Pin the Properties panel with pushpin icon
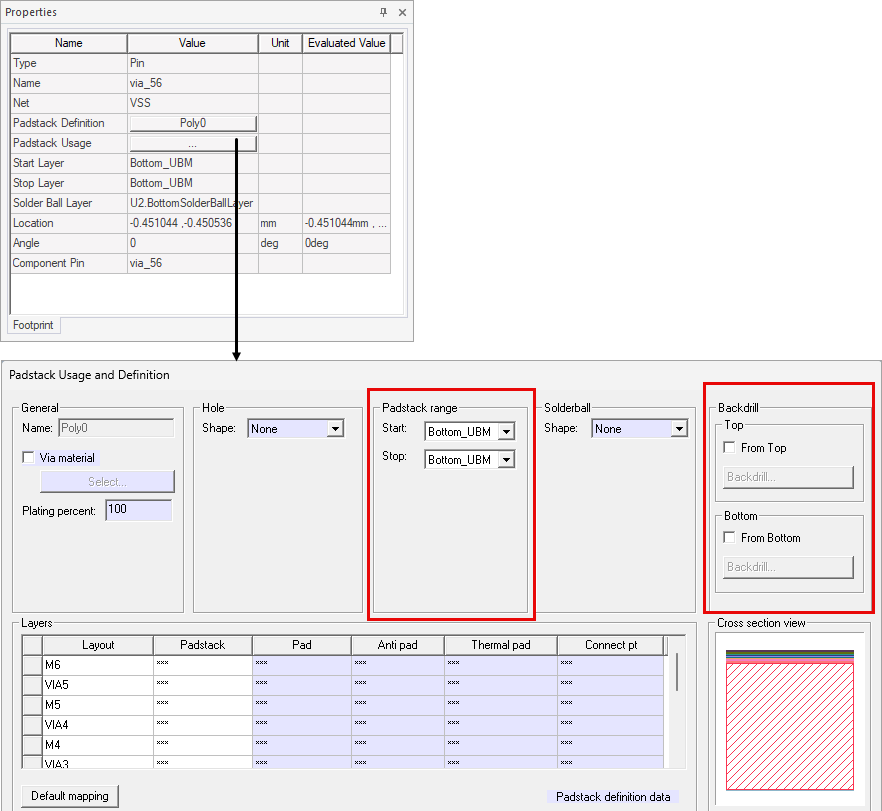882x811 pixels. click(383, 12)
